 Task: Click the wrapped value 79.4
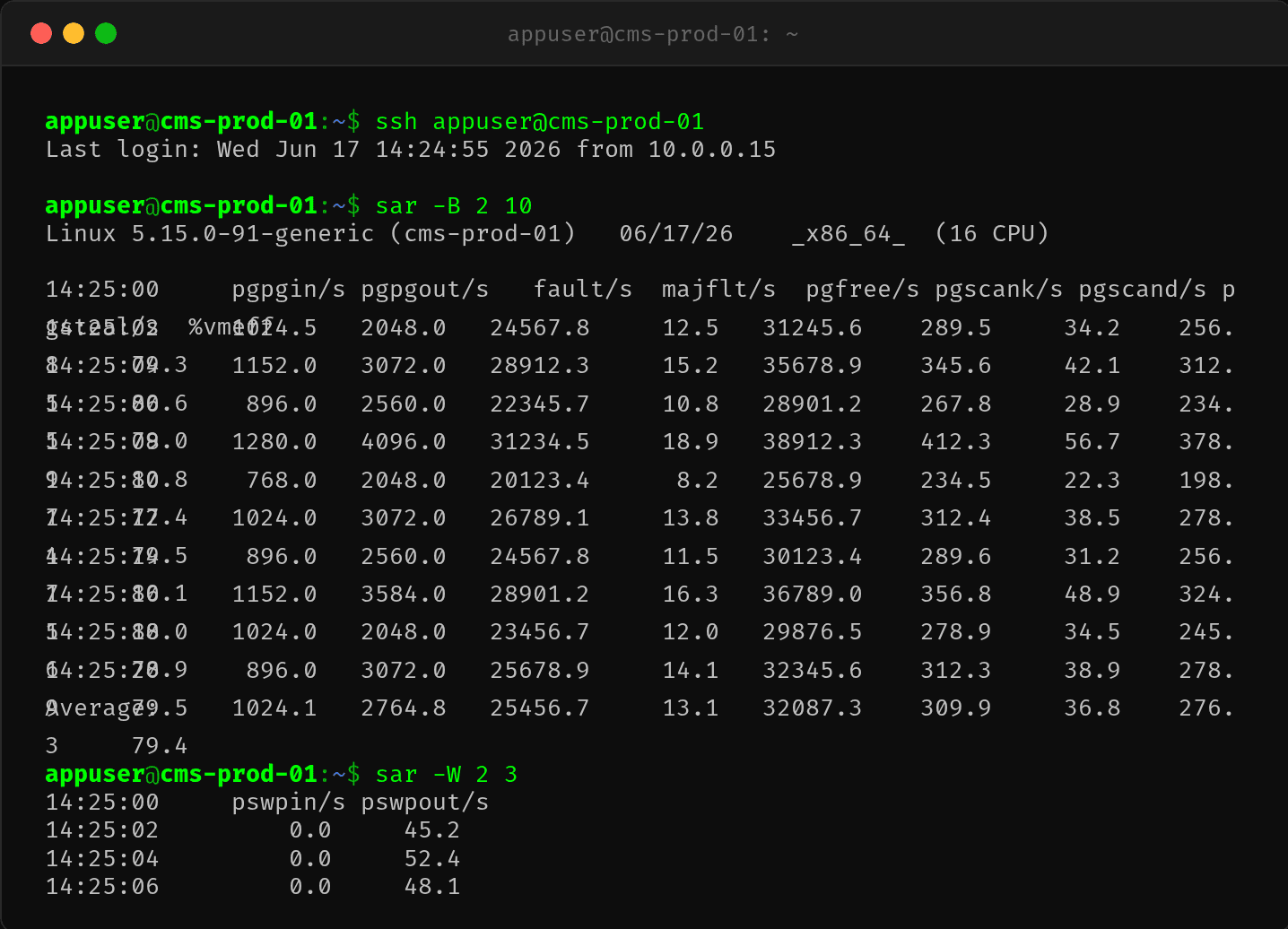(160, 745)
